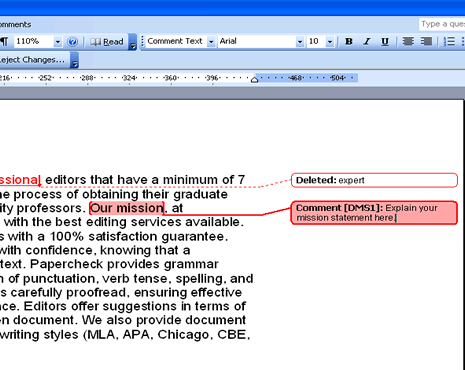Click the Comment Text style box
Image resolution: width=465 pixels, height=370 pixels.
[176, 41]
